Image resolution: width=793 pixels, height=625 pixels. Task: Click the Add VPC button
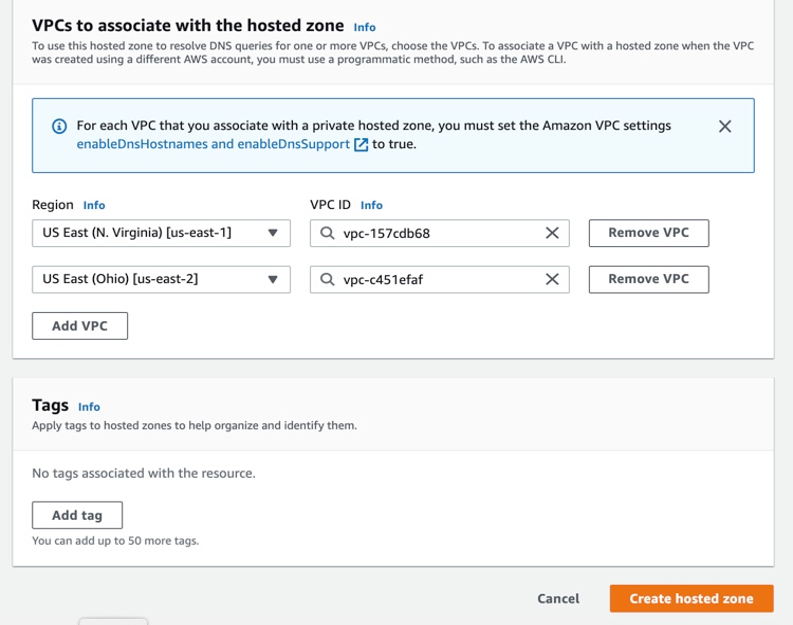pyautogui.click(x=80, y=326)
